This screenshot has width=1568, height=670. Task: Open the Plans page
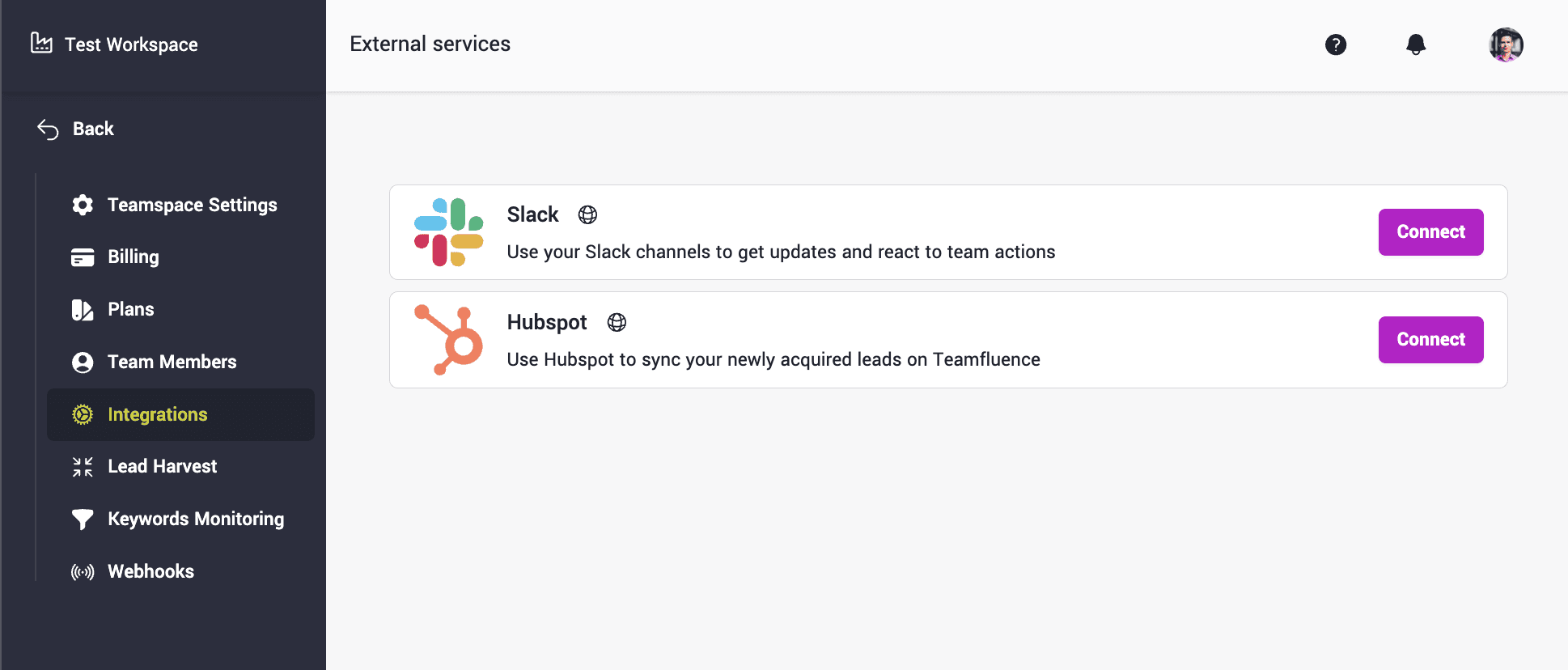(130, 309)
